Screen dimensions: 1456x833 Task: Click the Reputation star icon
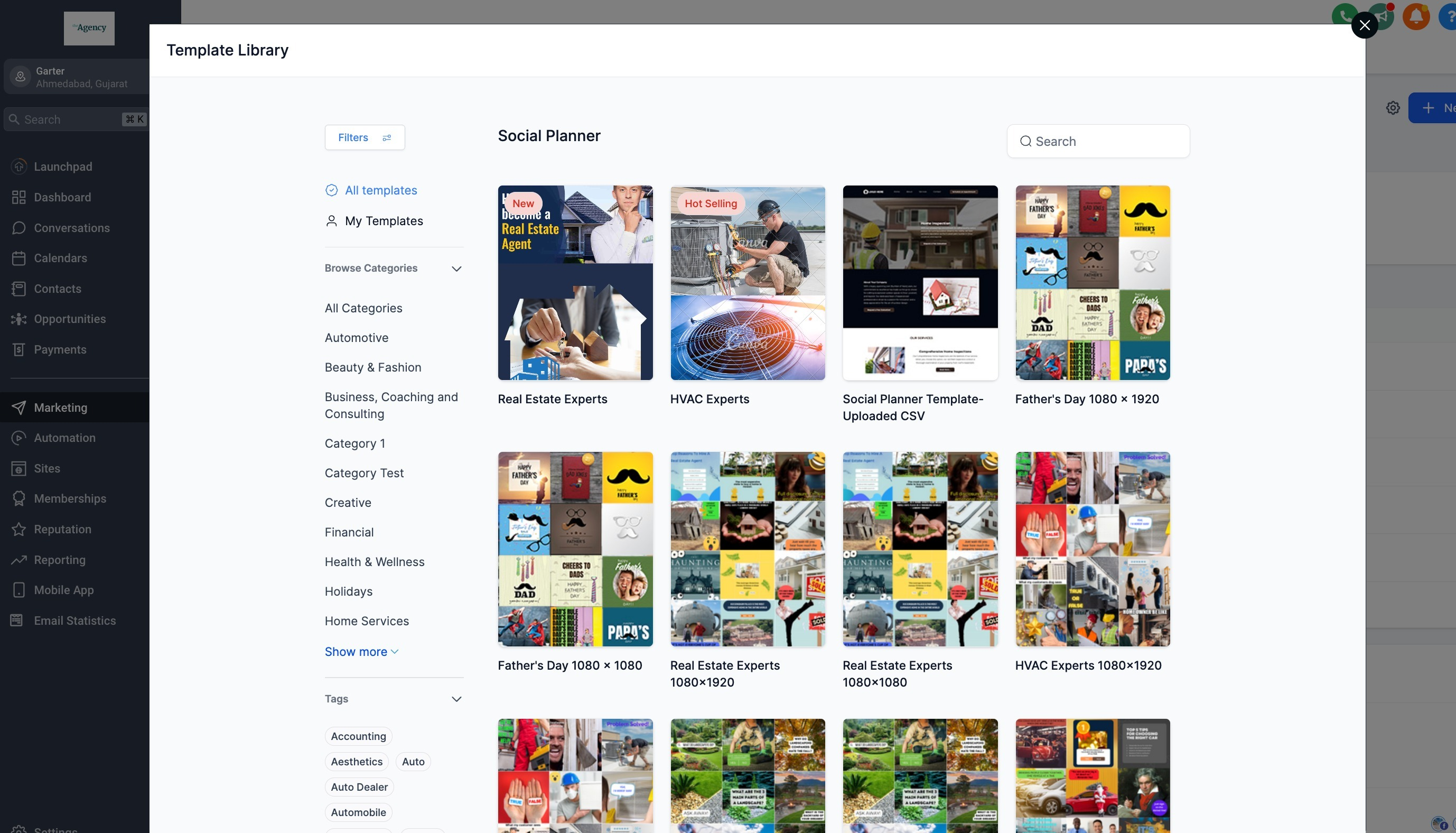(19, 529)
